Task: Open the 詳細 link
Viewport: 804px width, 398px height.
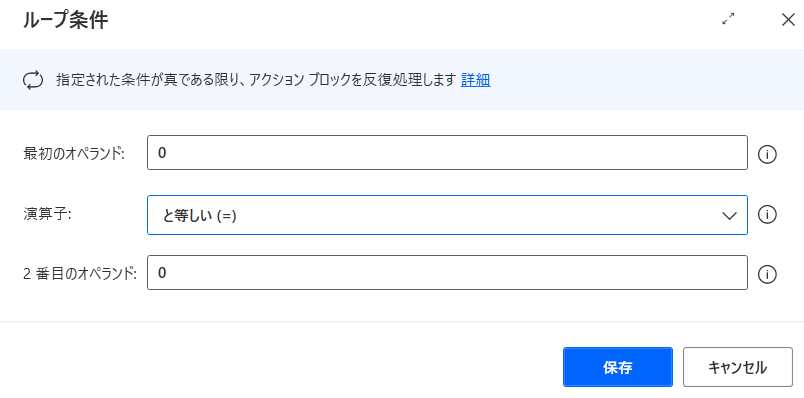Action: 475,80
